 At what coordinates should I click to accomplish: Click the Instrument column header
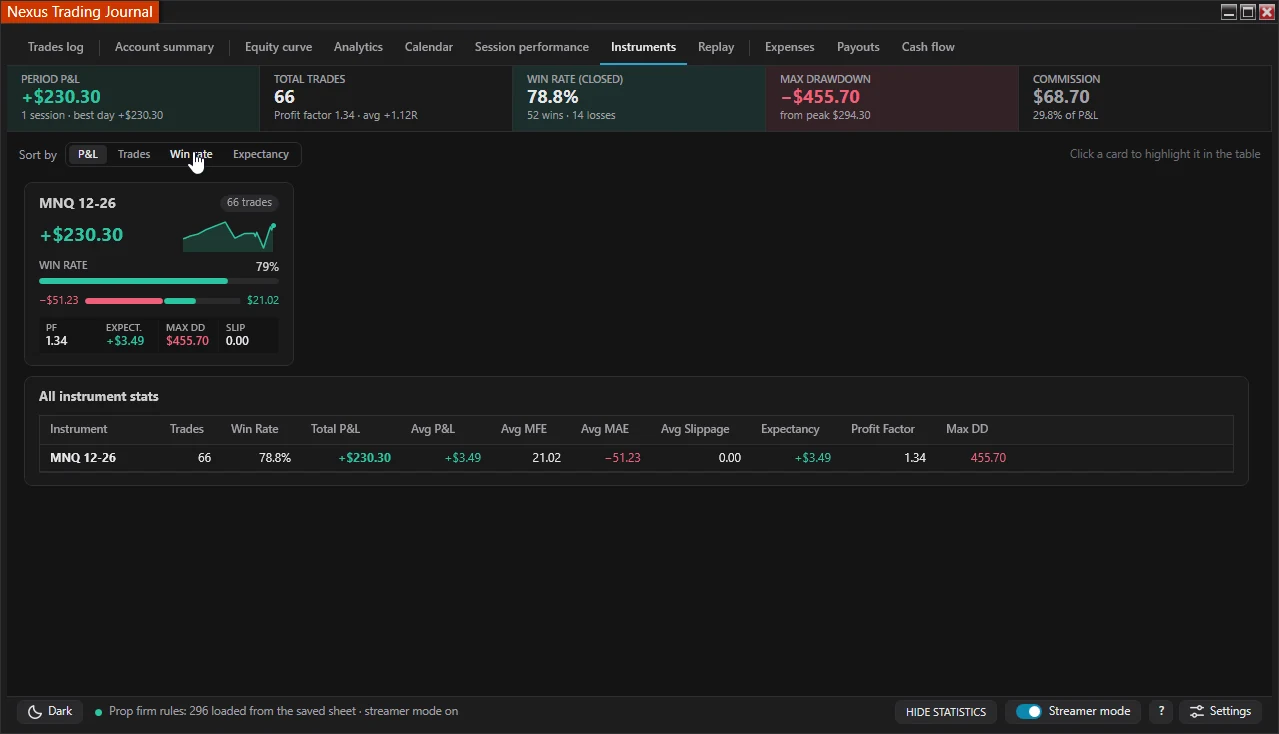coord(79,429)
